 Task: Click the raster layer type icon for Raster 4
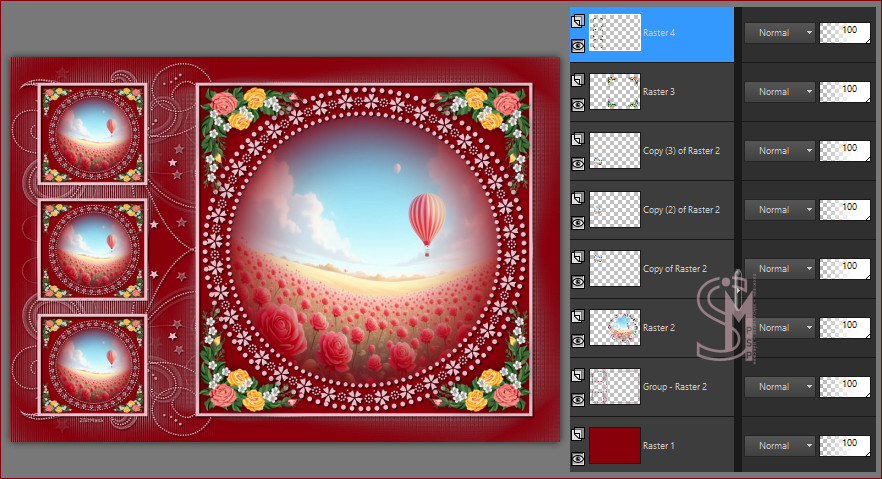click(577, 21)
